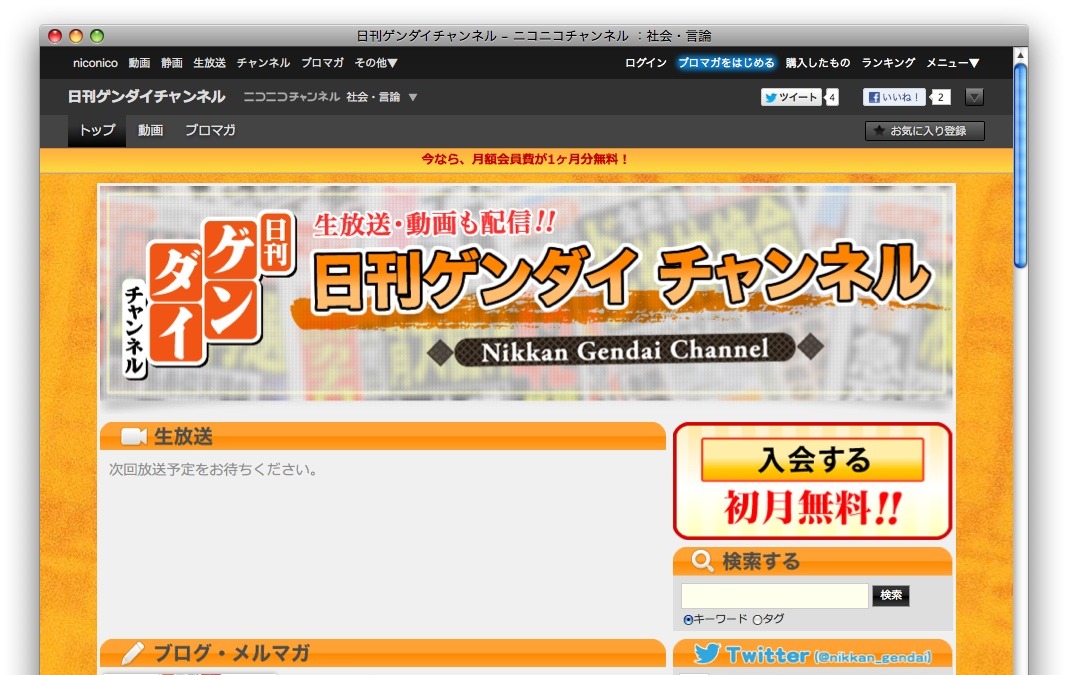
Task: Click the scrollbar up arrow
Action: click(x=1020, y=54)
